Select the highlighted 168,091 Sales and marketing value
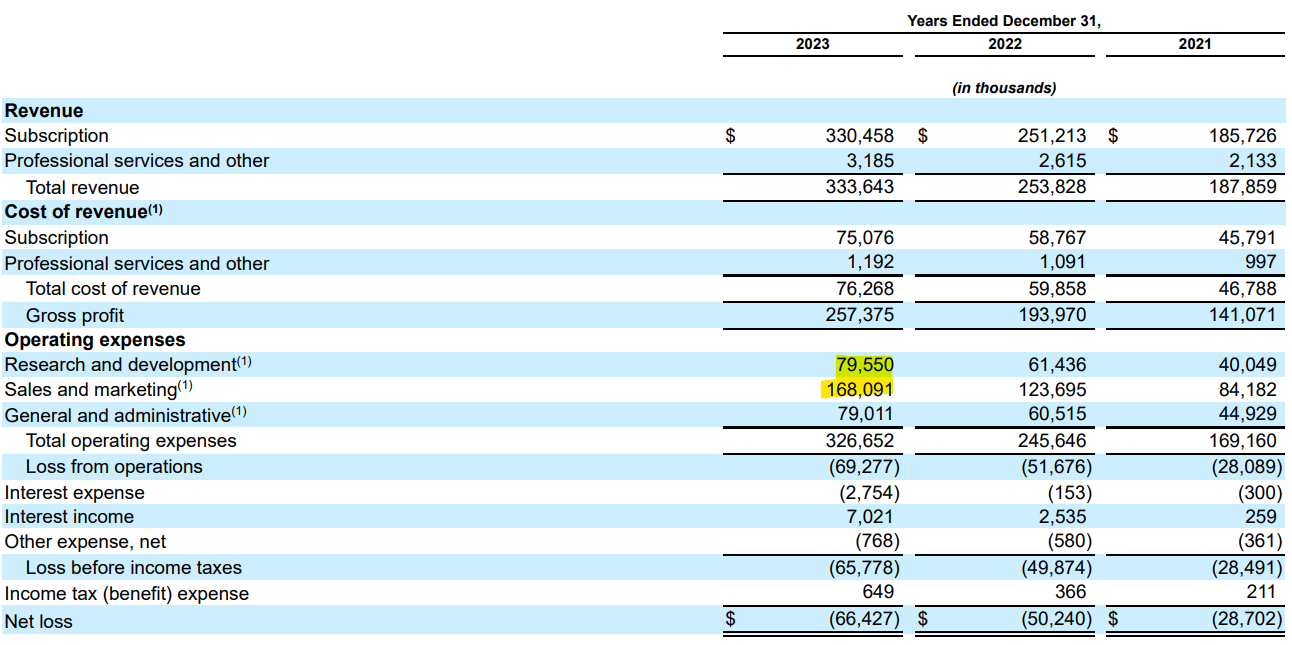The image size is (1292, 645). pyautogui.click(x=858, y=390)
